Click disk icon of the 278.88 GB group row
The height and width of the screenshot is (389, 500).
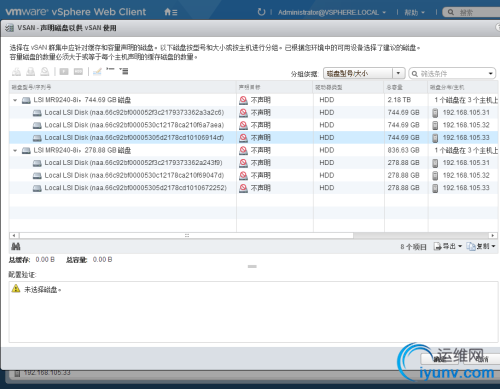pos(26,151)
